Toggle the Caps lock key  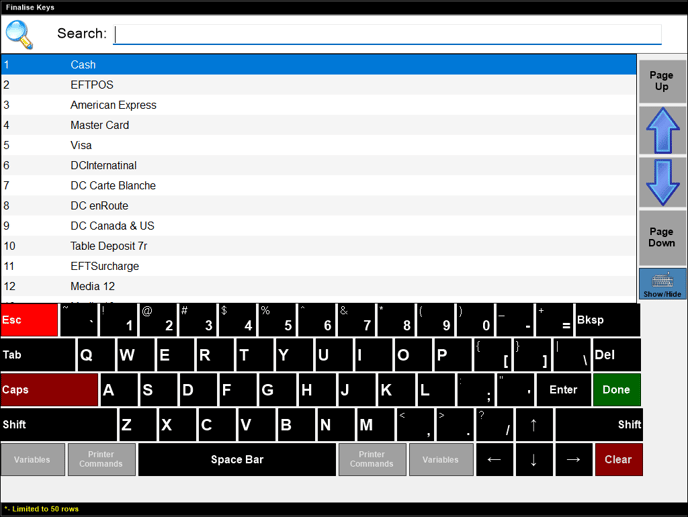(x=49, y=390)
